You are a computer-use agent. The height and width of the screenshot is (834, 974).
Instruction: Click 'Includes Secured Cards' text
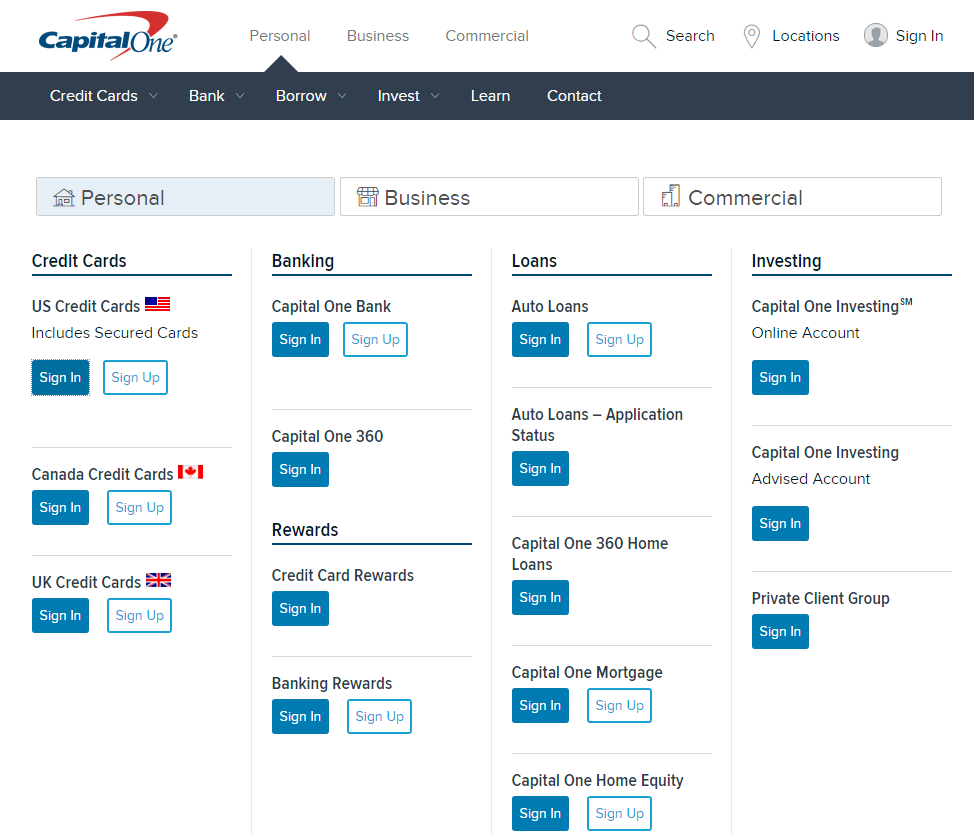click(115, 333)
